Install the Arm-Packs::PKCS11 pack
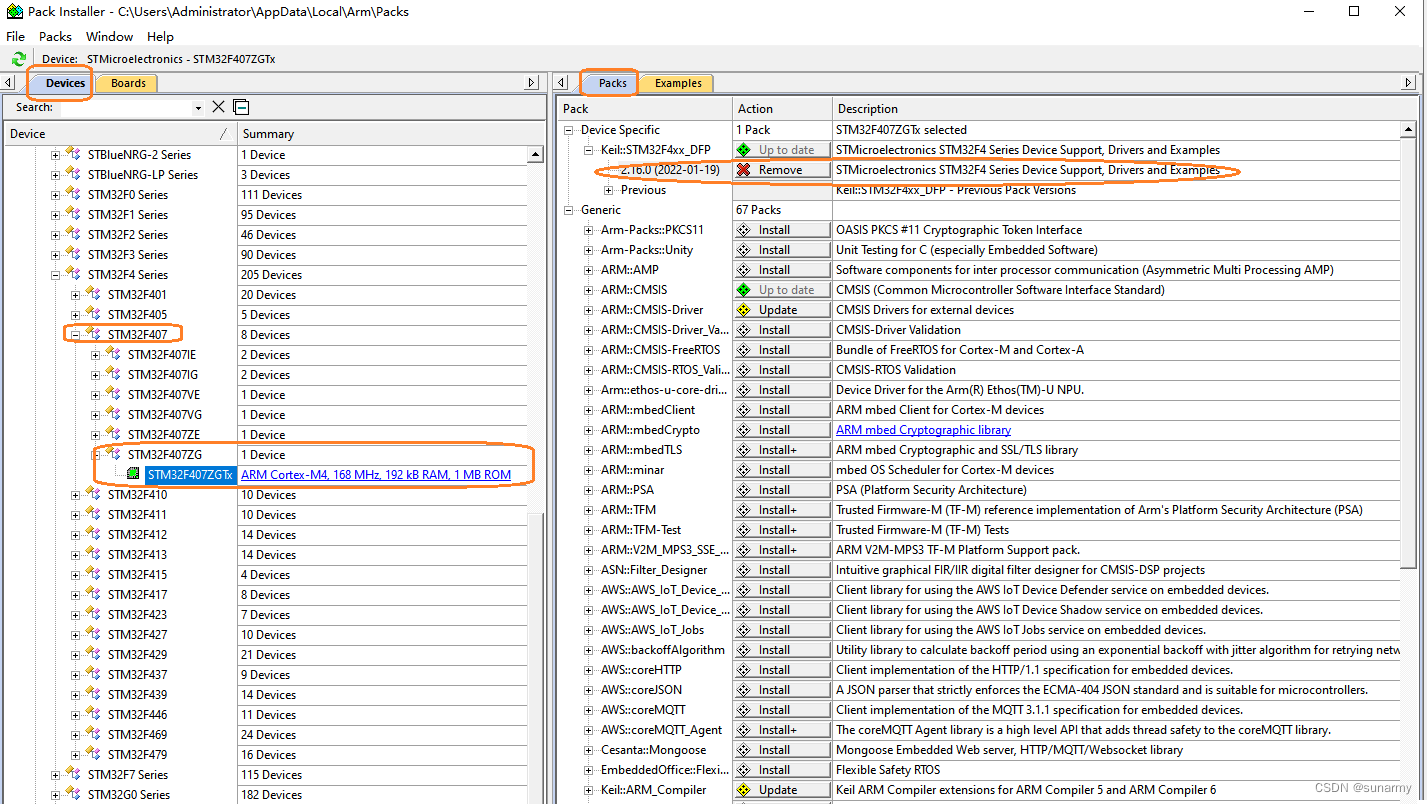Screen dimensions: 1427x804 [x=782, y=230]
